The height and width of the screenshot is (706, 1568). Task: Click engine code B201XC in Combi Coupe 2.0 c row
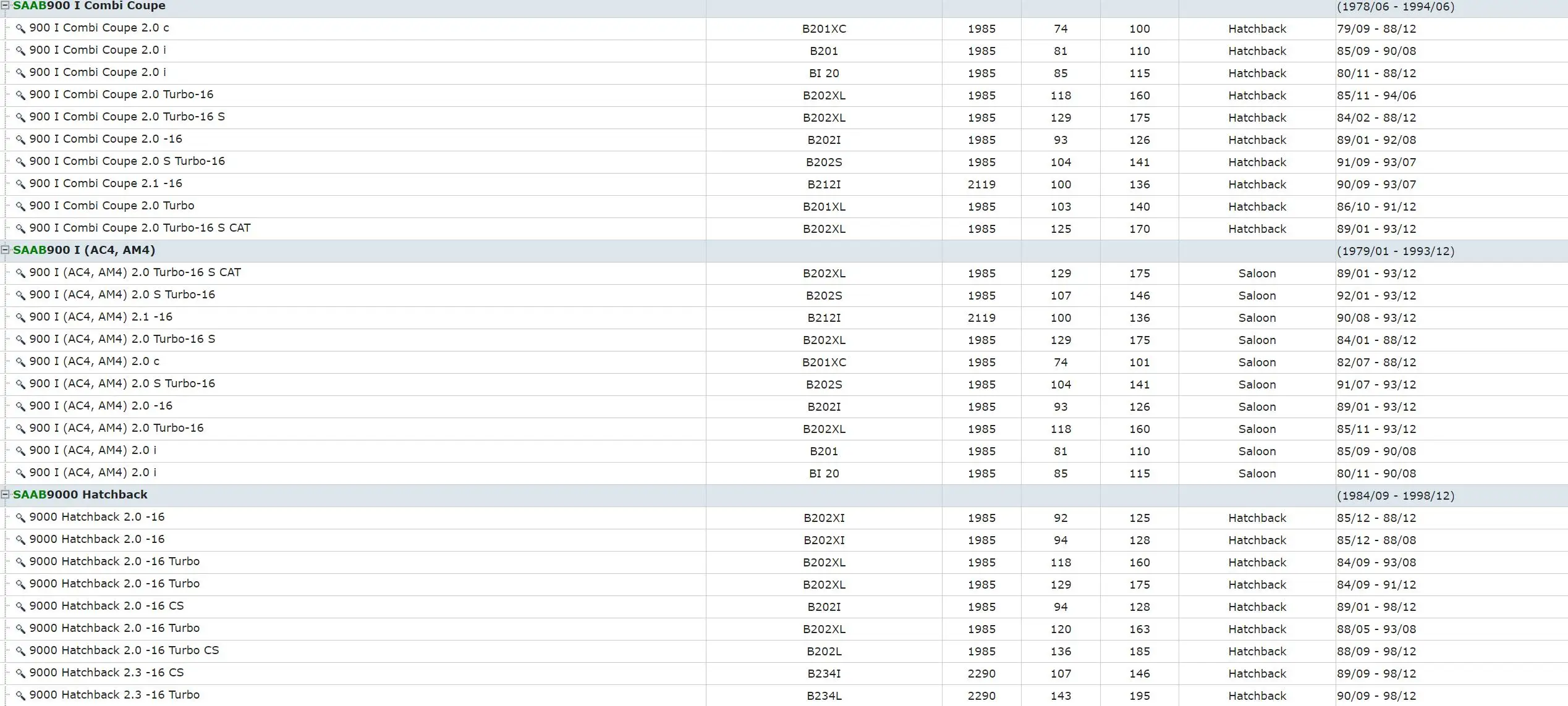(824, 29)
